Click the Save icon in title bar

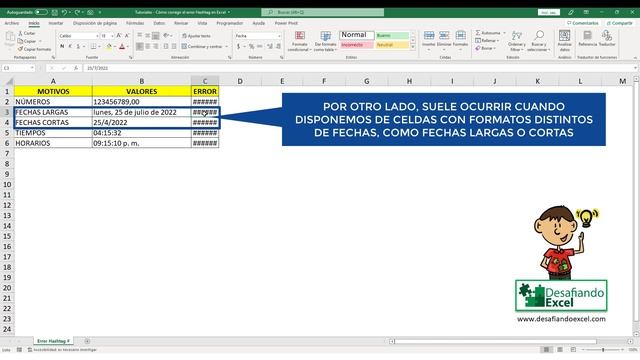coord(54,12)
